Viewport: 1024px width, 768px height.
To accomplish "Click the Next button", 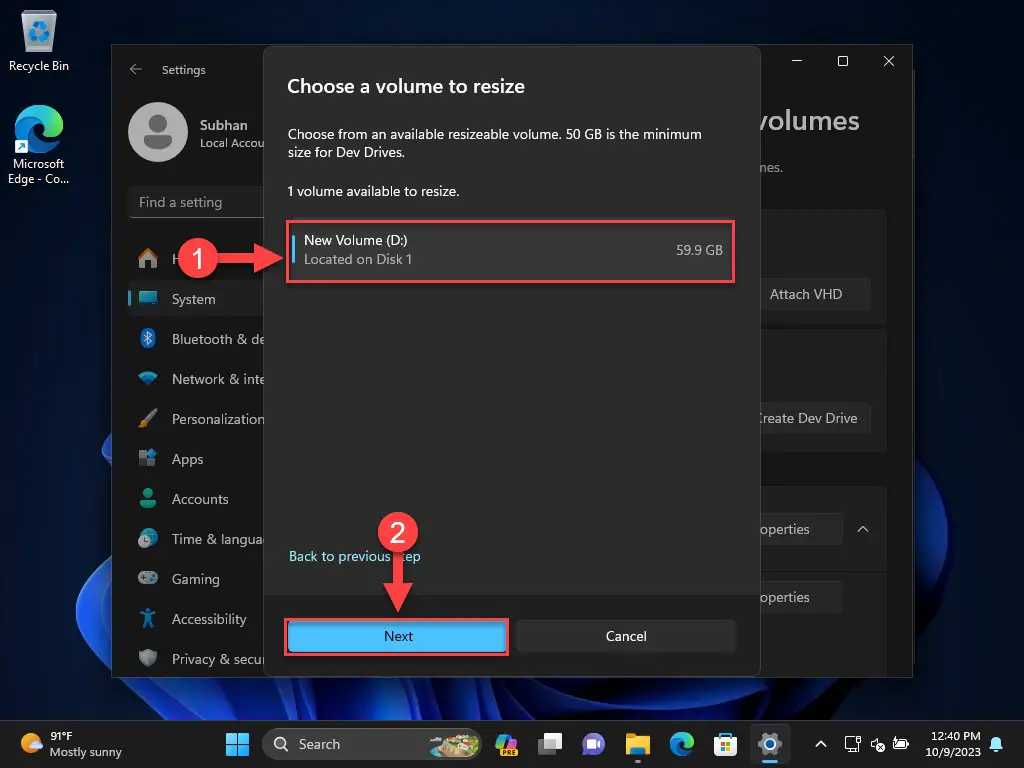I will click(397, 637).
